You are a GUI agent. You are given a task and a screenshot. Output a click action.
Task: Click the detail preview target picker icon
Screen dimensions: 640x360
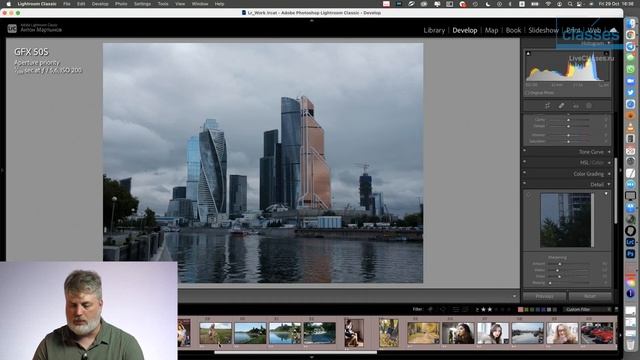(529, 195)
